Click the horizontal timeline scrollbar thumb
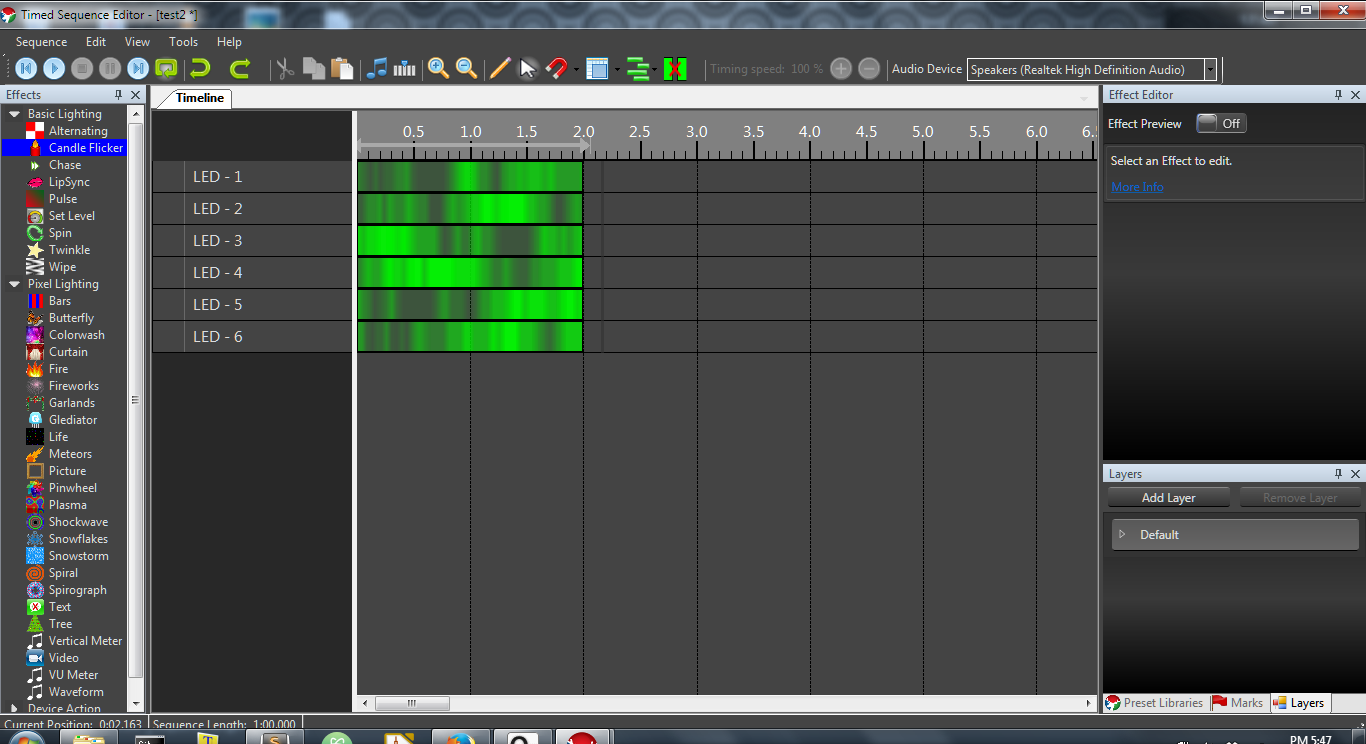 [x=412, y=703]
